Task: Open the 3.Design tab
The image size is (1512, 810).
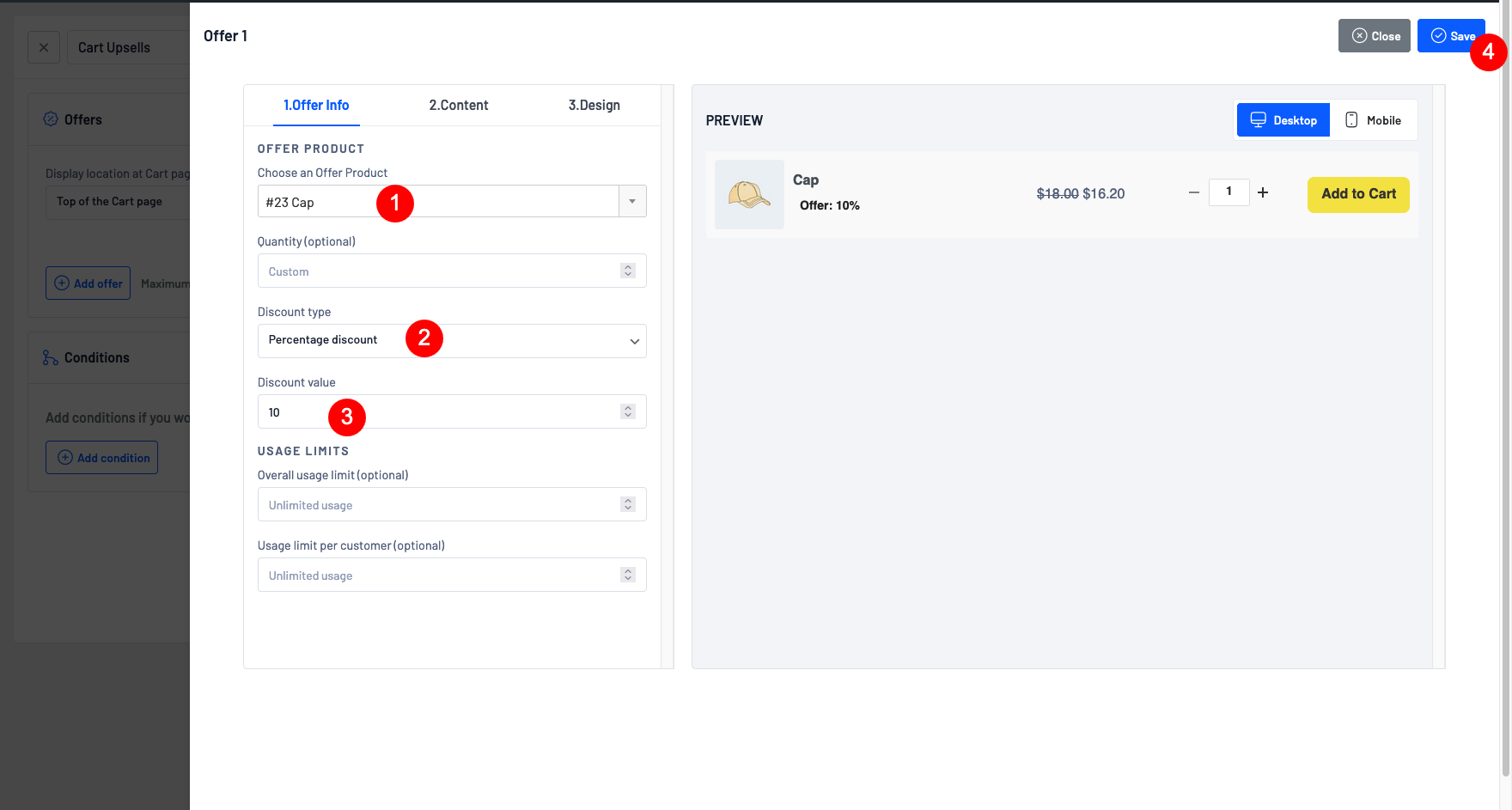Action: 594,106
